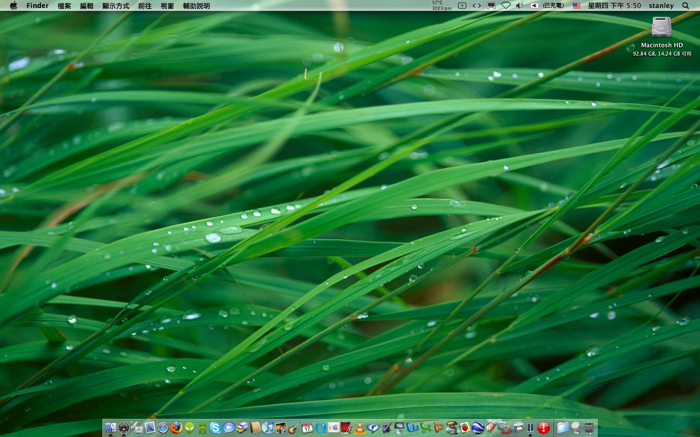Image resolution: width=700 pixels, height=437 pixels.
Task: Launch Firefox from the dock
Action: pos(176,428)
